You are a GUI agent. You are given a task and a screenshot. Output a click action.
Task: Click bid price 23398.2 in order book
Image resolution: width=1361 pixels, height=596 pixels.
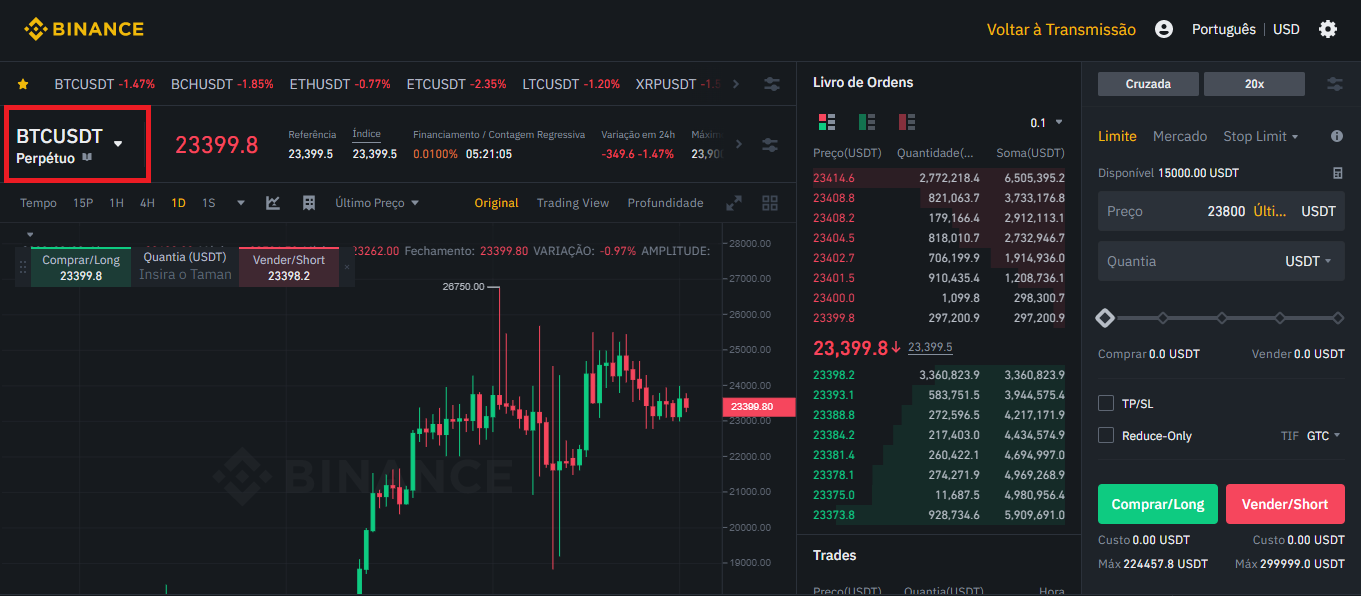834,375
